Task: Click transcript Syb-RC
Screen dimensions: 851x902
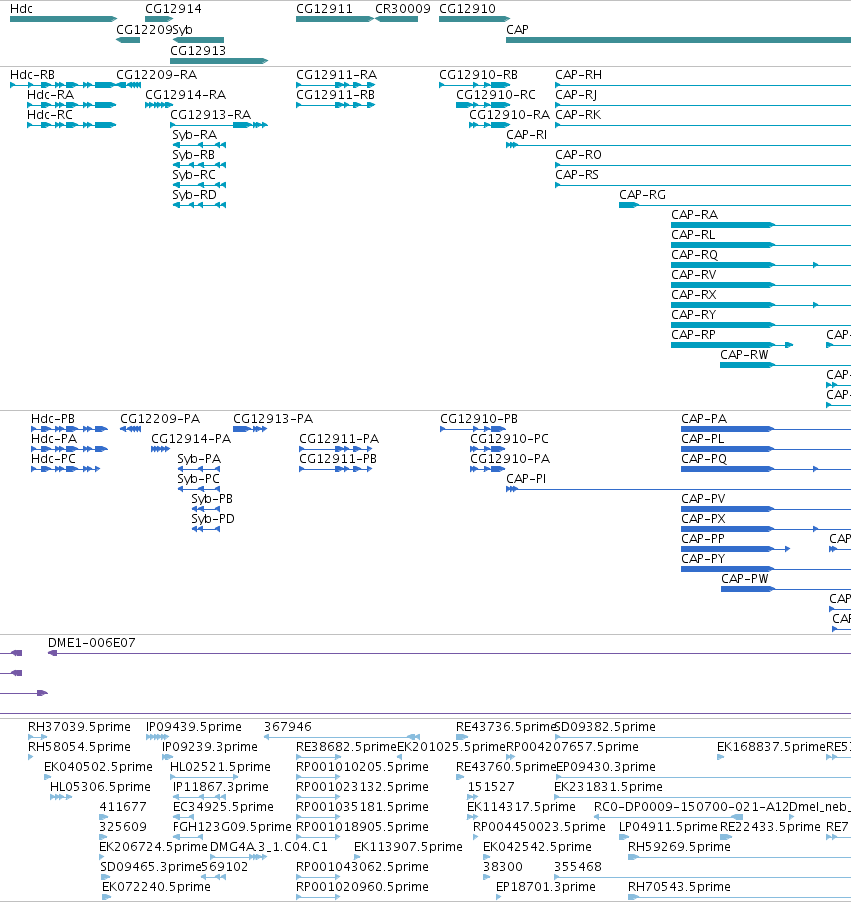Action: click(199, 185)
